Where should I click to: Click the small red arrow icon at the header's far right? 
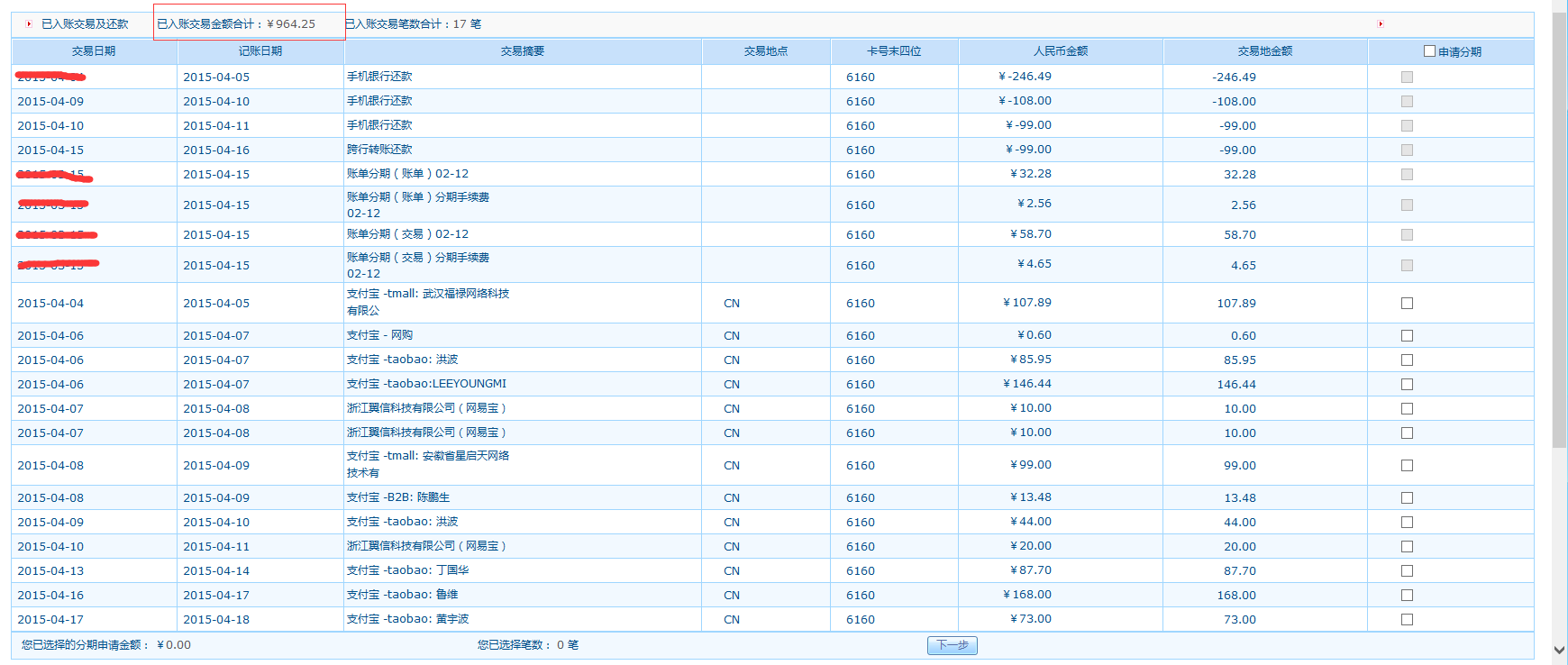point(1381,24)
